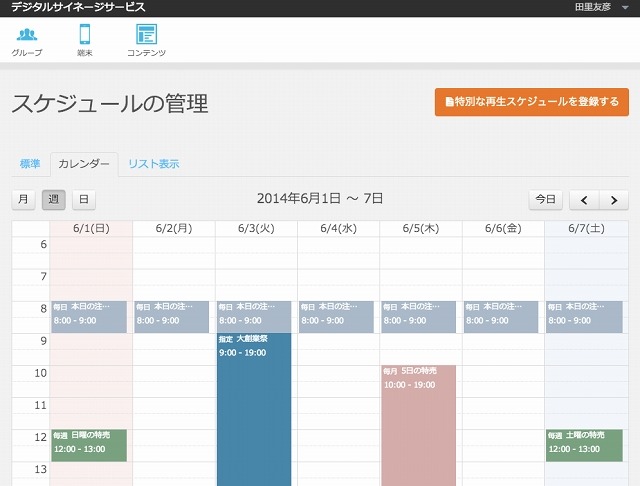Image resolution: width=640 pixels, height=486 pixels.
Task: Switch to the 標準 tab
Action: point(30,164)
